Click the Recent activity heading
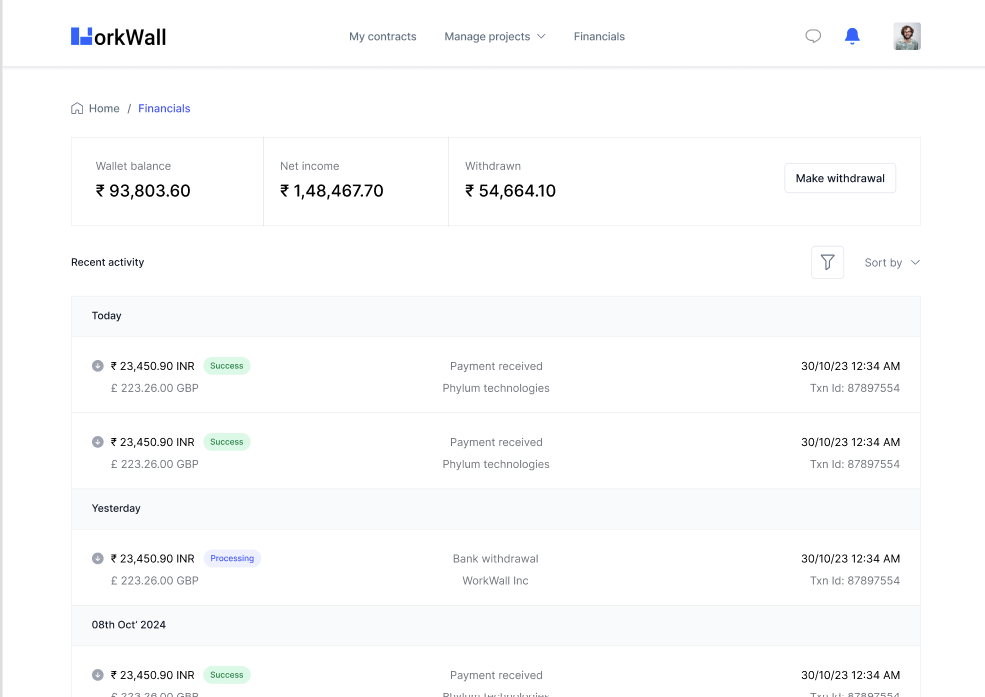 (x=107, y=262)
